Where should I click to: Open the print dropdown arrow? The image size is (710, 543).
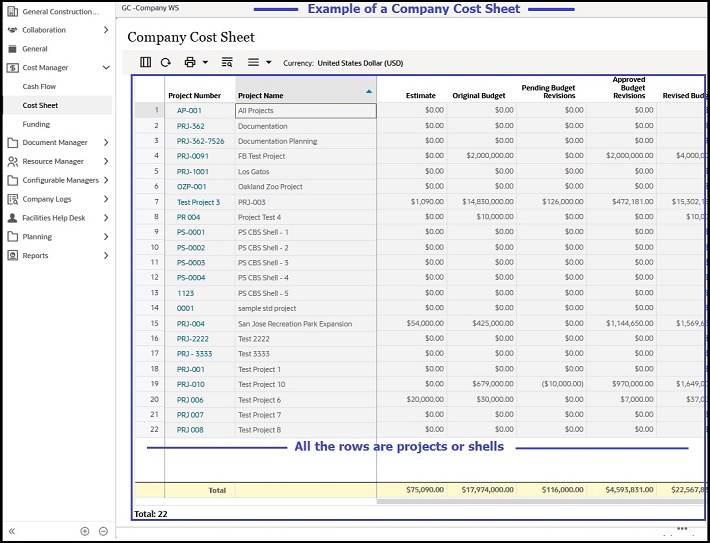pyautogui.click(x=205, y=62)
